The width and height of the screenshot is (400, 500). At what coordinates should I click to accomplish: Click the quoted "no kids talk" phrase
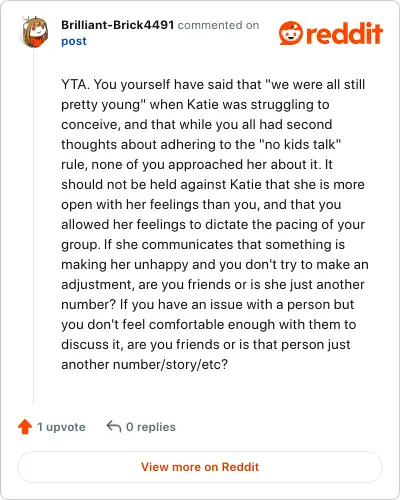[x=300, y=144]
